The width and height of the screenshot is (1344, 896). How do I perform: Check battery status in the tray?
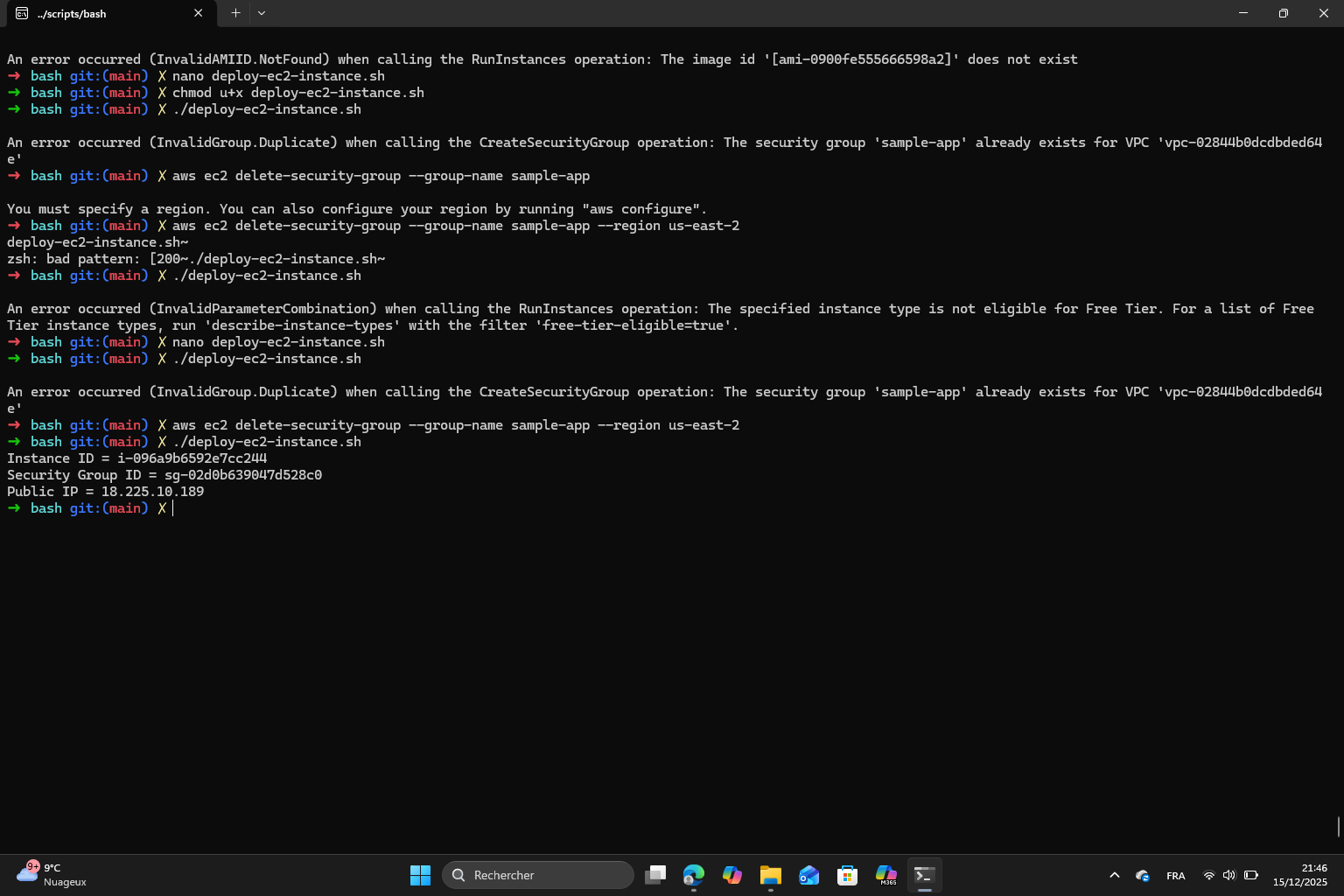click(1249, 874)
